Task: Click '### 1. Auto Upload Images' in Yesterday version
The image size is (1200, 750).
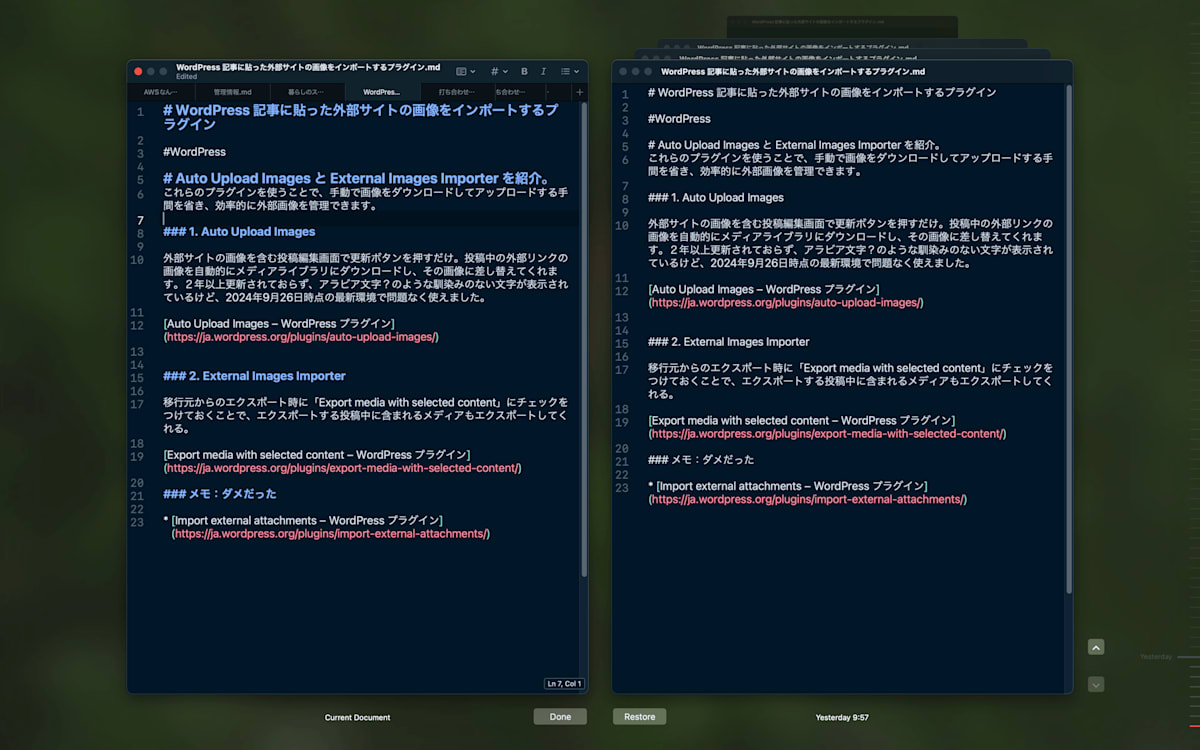Action: pyautogui.click(x=716, y=198)
